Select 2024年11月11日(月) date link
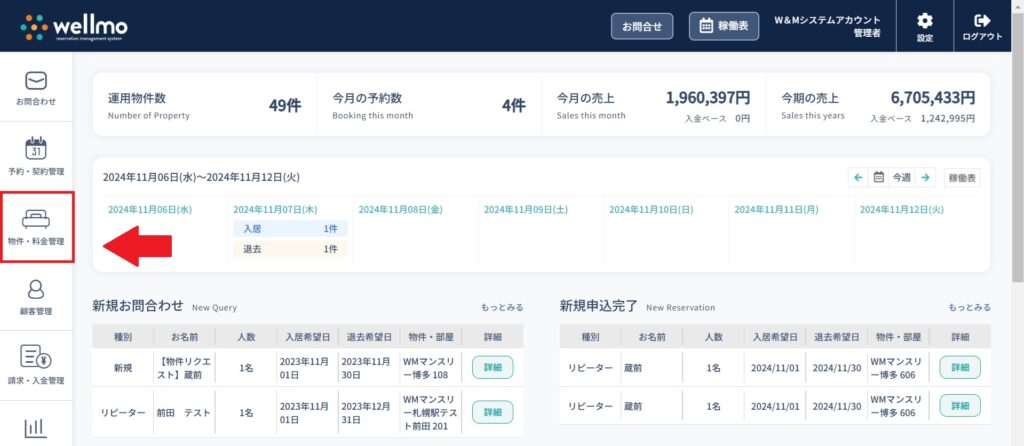Screen dimensions: 1024x446 (776, 210)
